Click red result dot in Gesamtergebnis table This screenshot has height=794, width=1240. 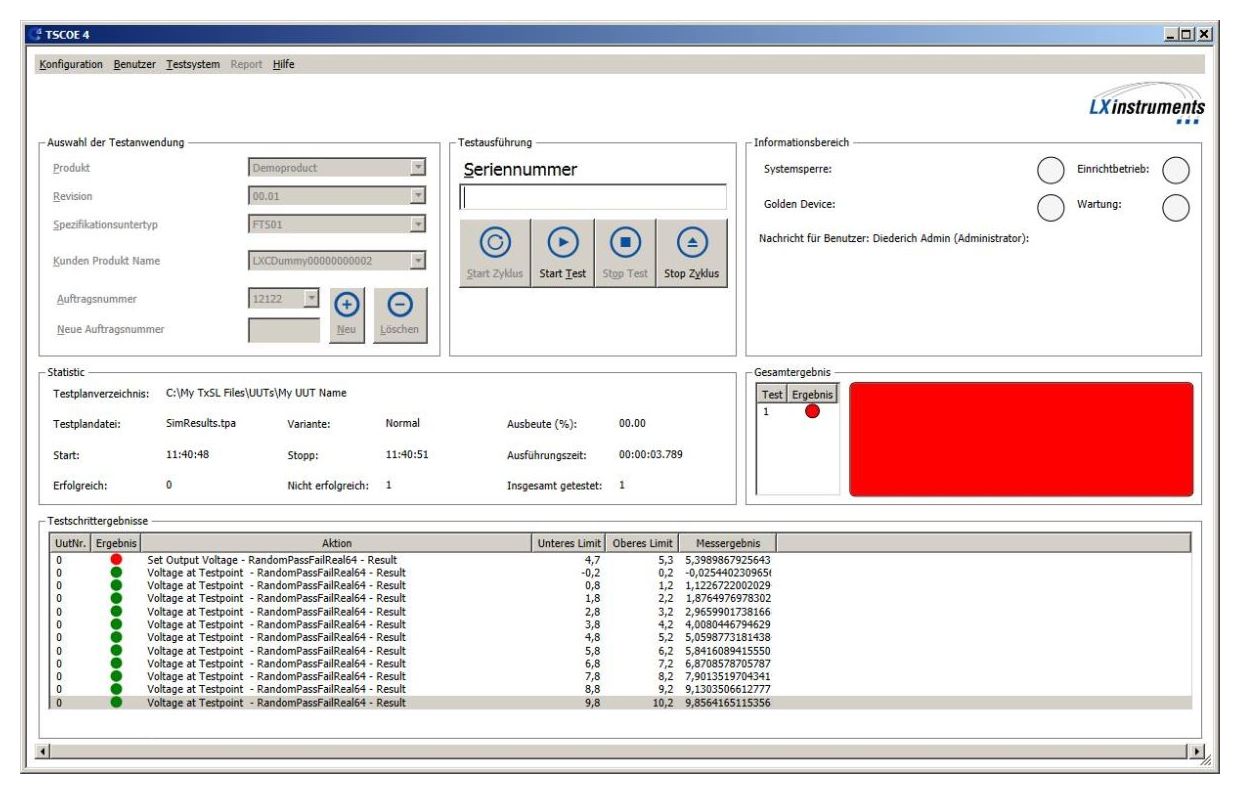(811, 411)
